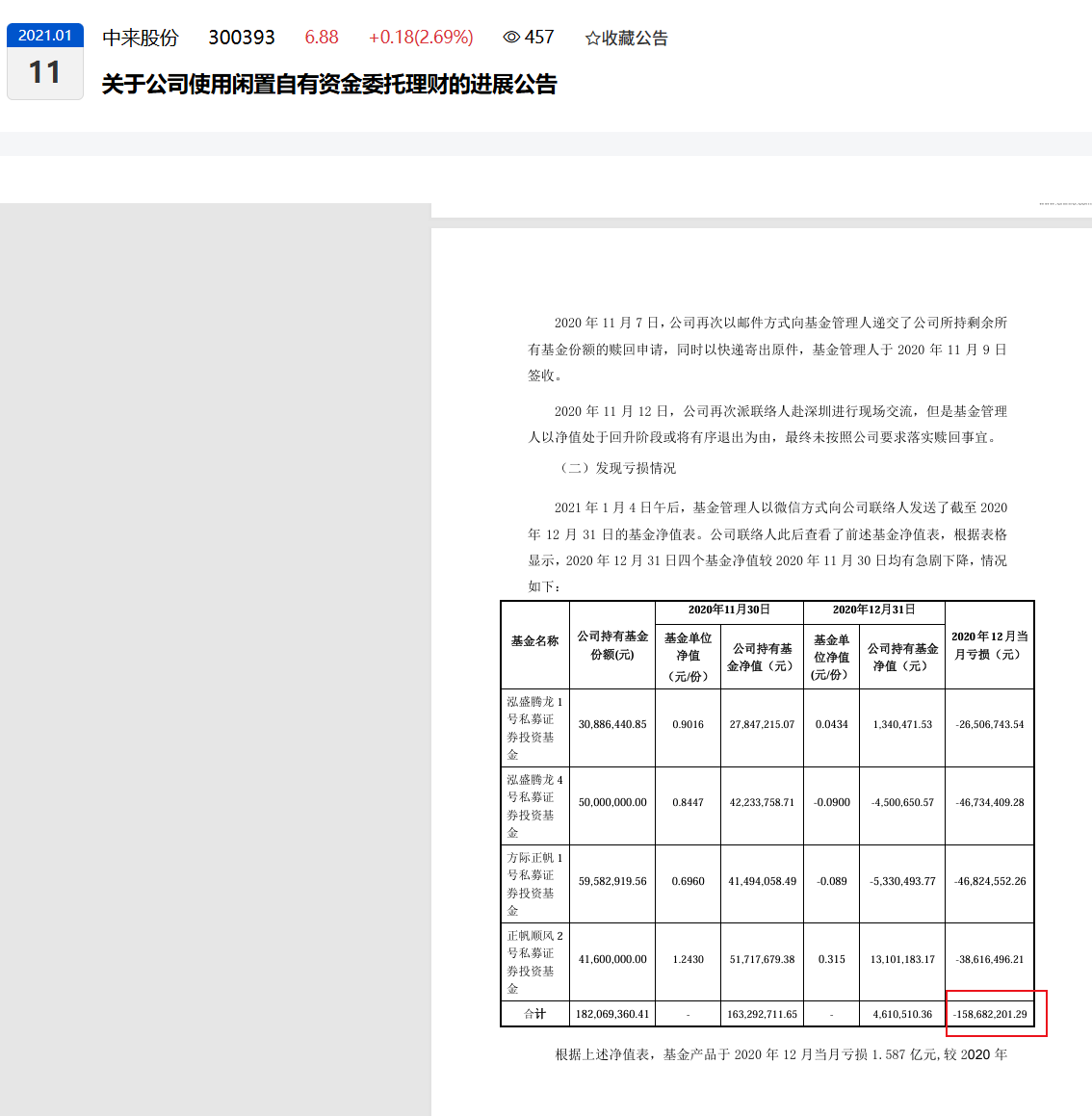Click the total shares cell 182,069,360.41
Image resolution: width=1092 pixels, height=1116 pixels.
(x=612, y=1014)
